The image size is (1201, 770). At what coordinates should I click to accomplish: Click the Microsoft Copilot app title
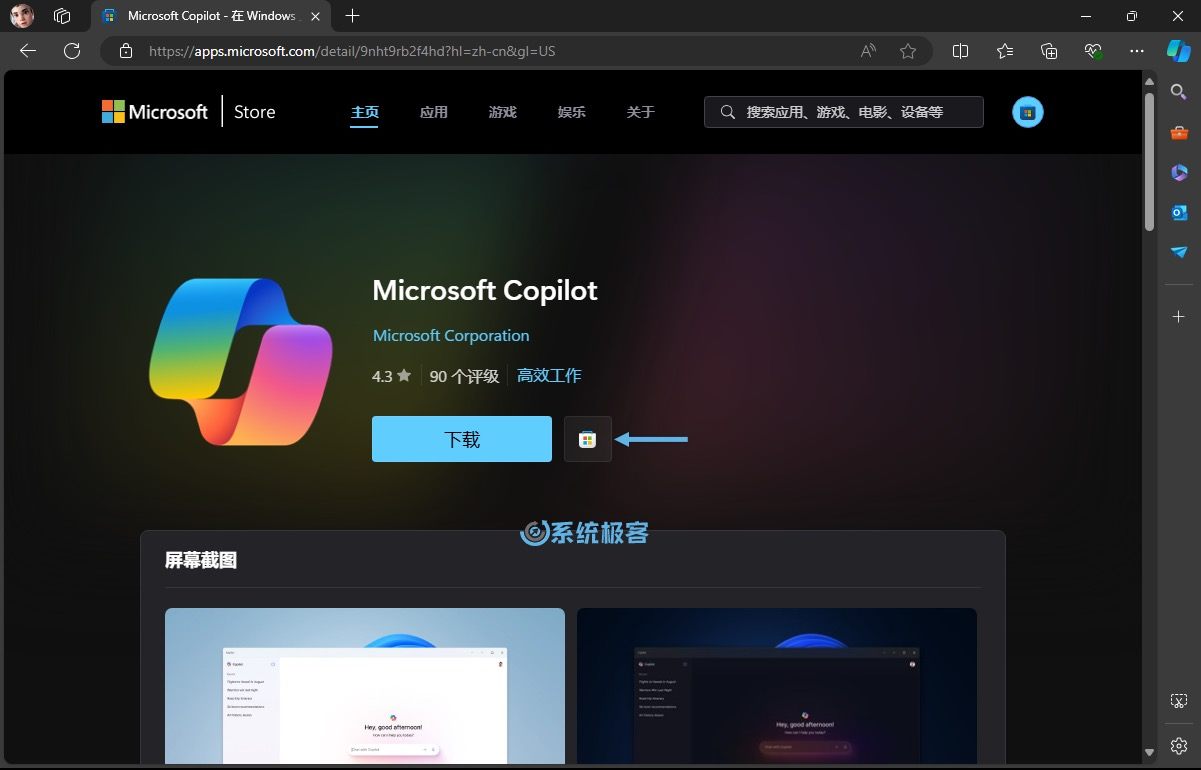485,291
